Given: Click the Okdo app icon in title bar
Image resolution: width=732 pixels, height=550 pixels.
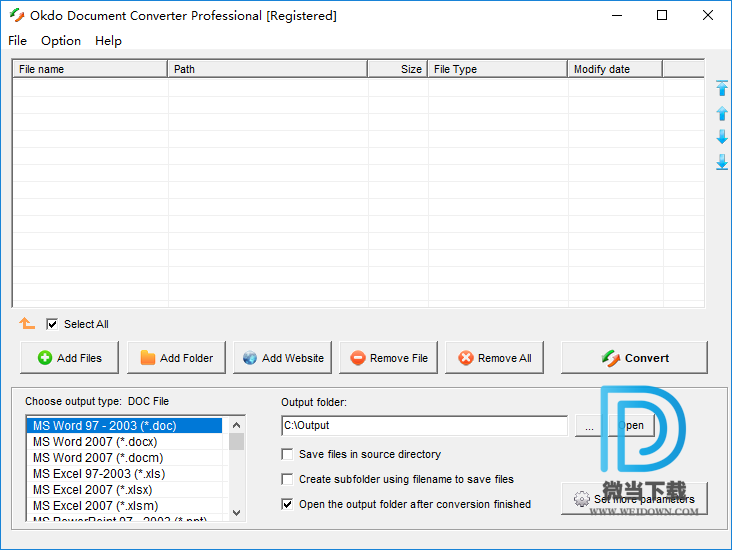Looking at the screenshot, I should 17,15.
